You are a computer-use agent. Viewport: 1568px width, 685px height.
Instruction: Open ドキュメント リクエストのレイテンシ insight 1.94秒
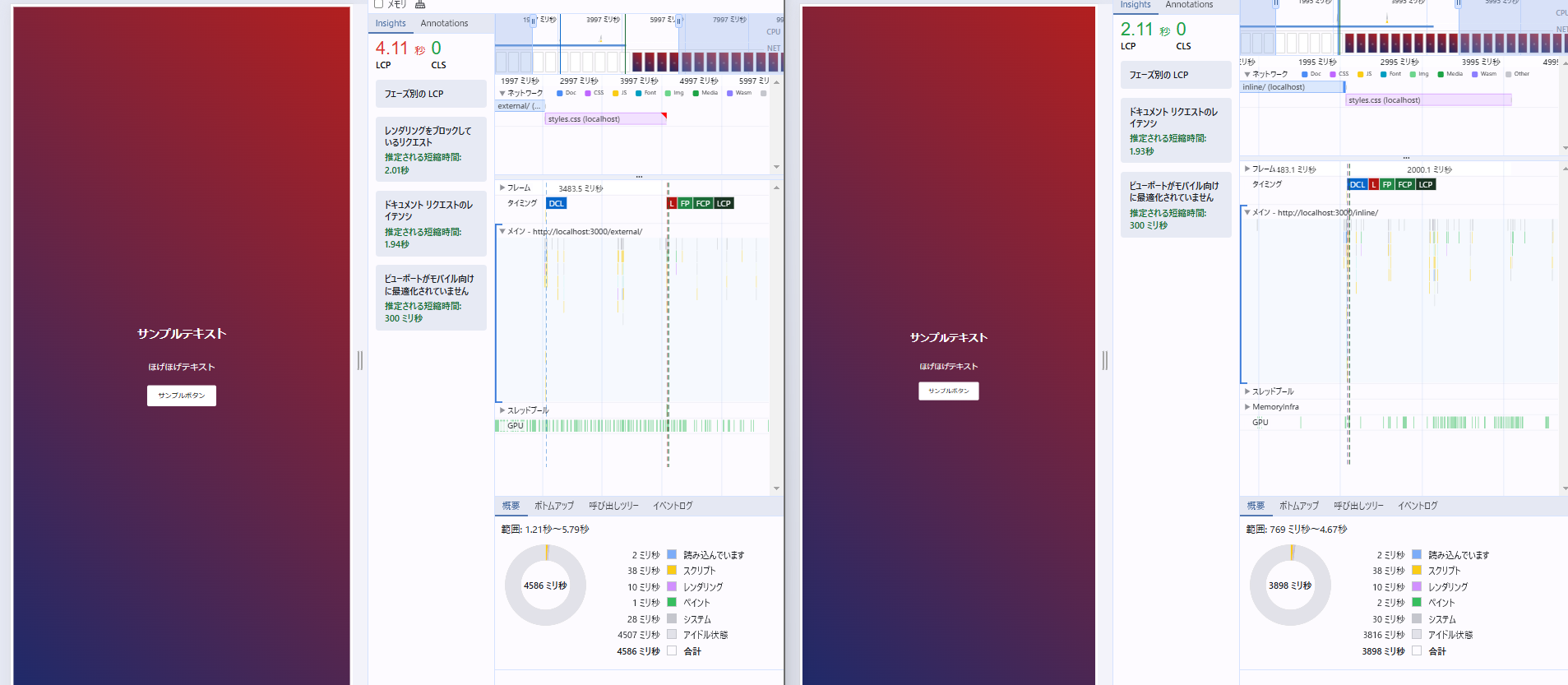[x=431, y=223]
